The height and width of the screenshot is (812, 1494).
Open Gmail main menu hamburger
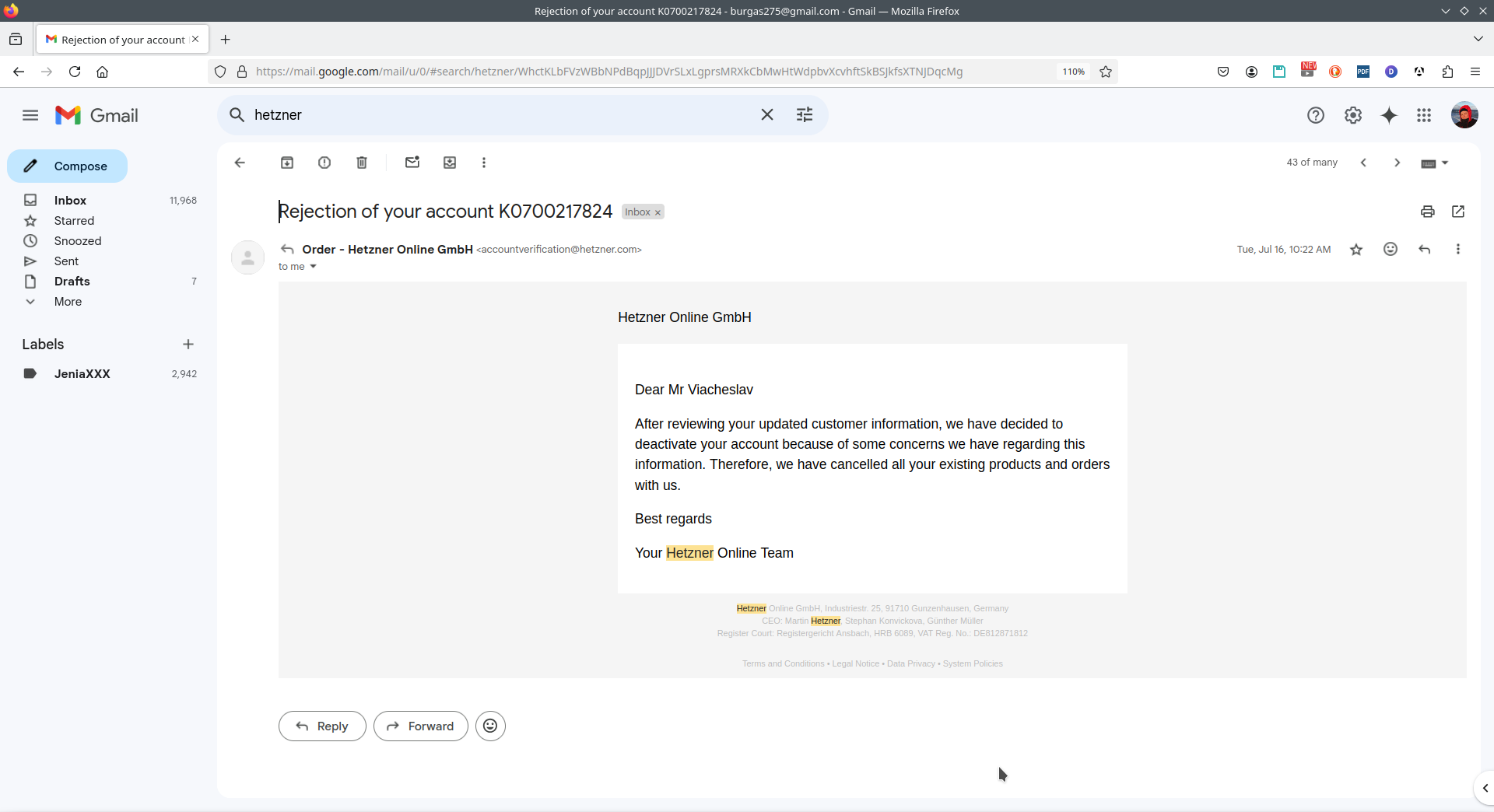30,115
